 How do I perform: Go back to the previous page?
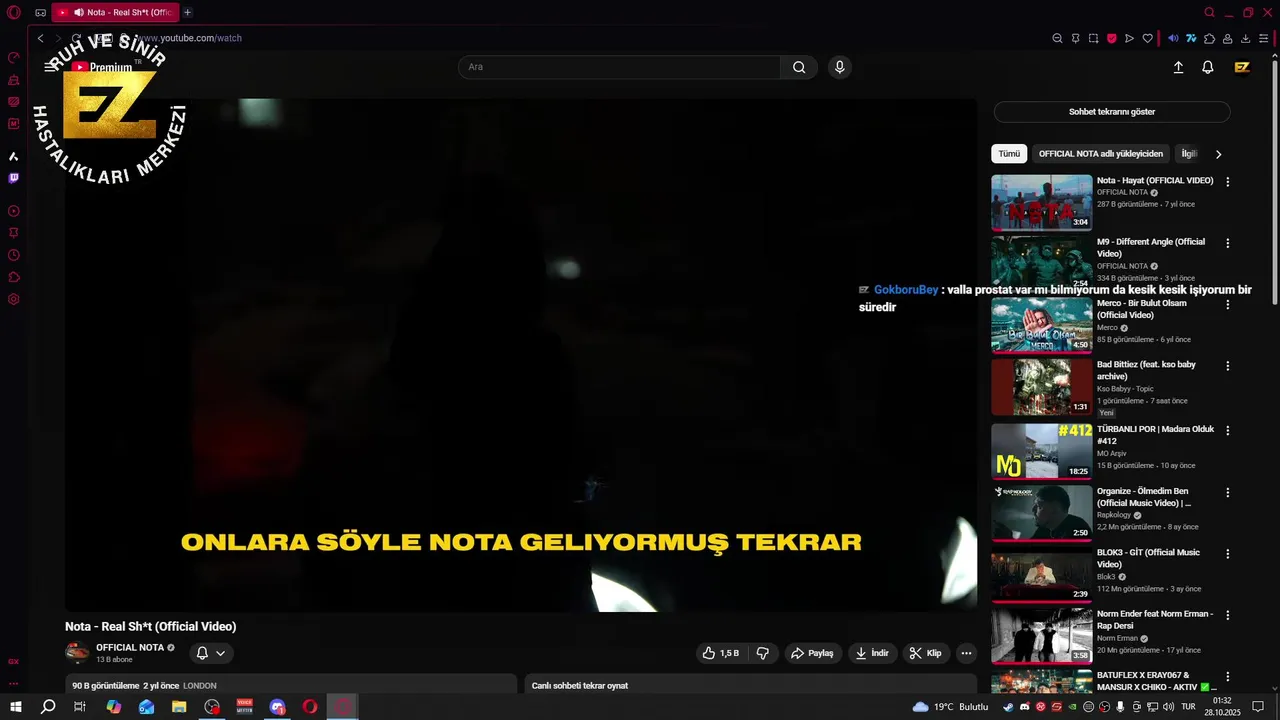tap(40, 38)
